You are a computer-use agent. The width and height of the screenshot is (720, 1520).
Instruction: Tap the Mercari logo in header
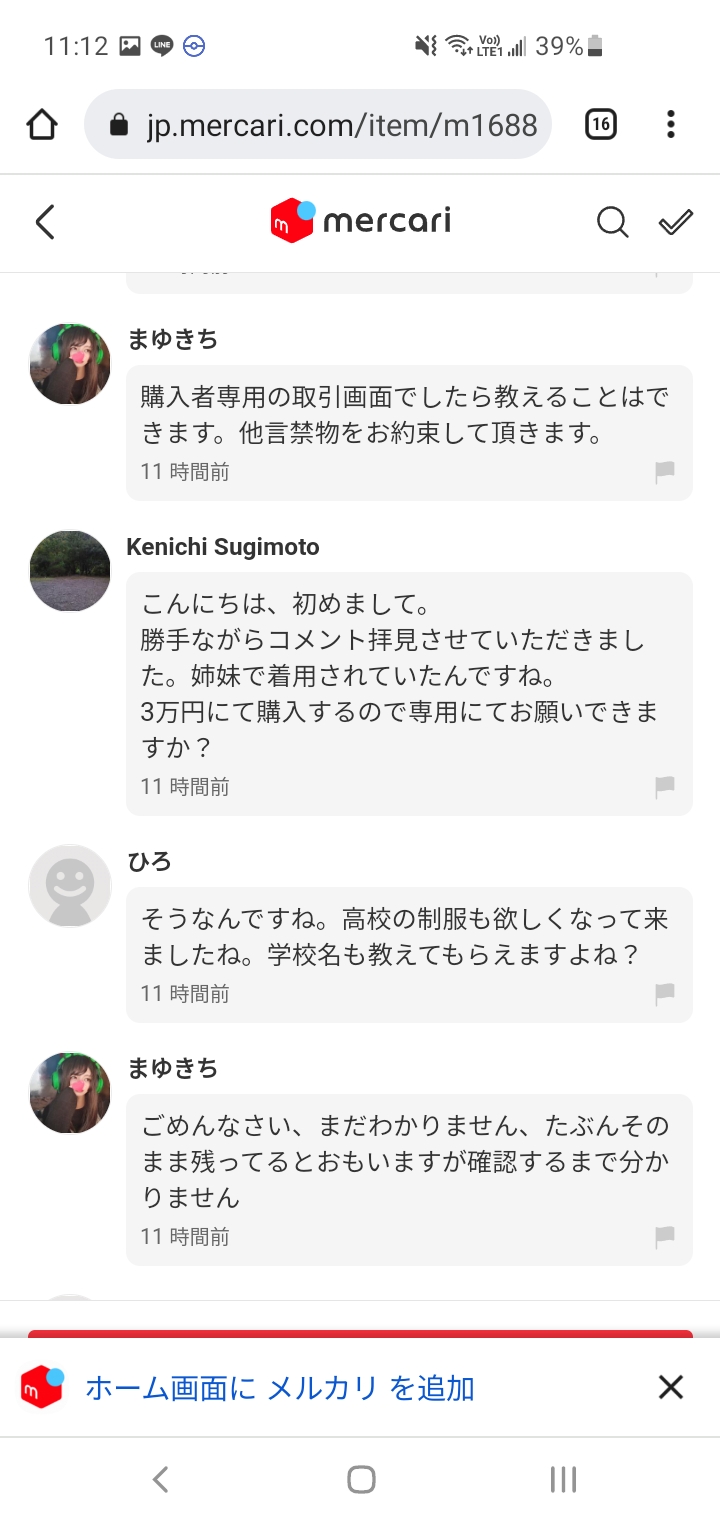[360, 221]
